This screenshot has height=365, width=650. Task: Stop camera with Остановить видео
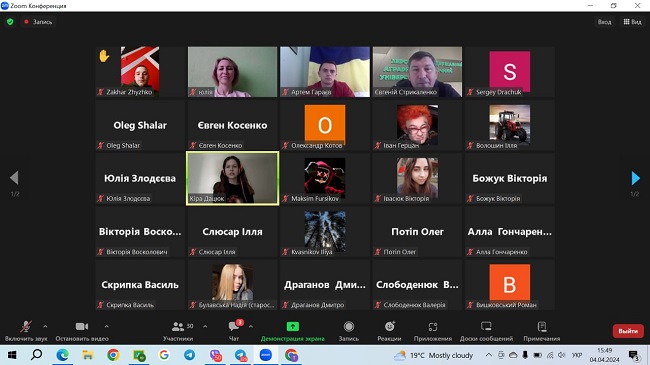82,331
